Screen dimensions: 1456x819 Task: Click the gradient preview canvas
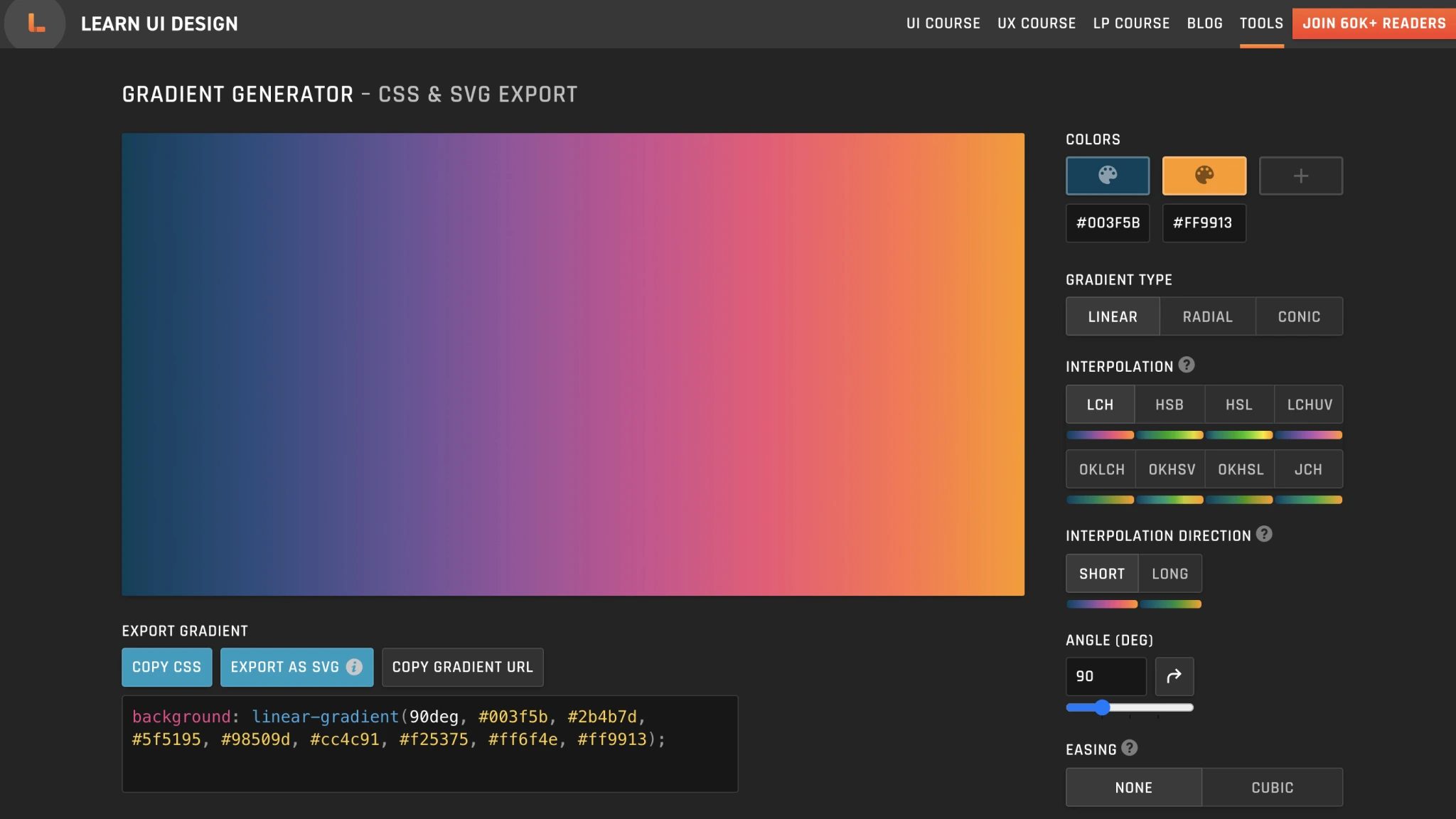(x=573, y=364)
